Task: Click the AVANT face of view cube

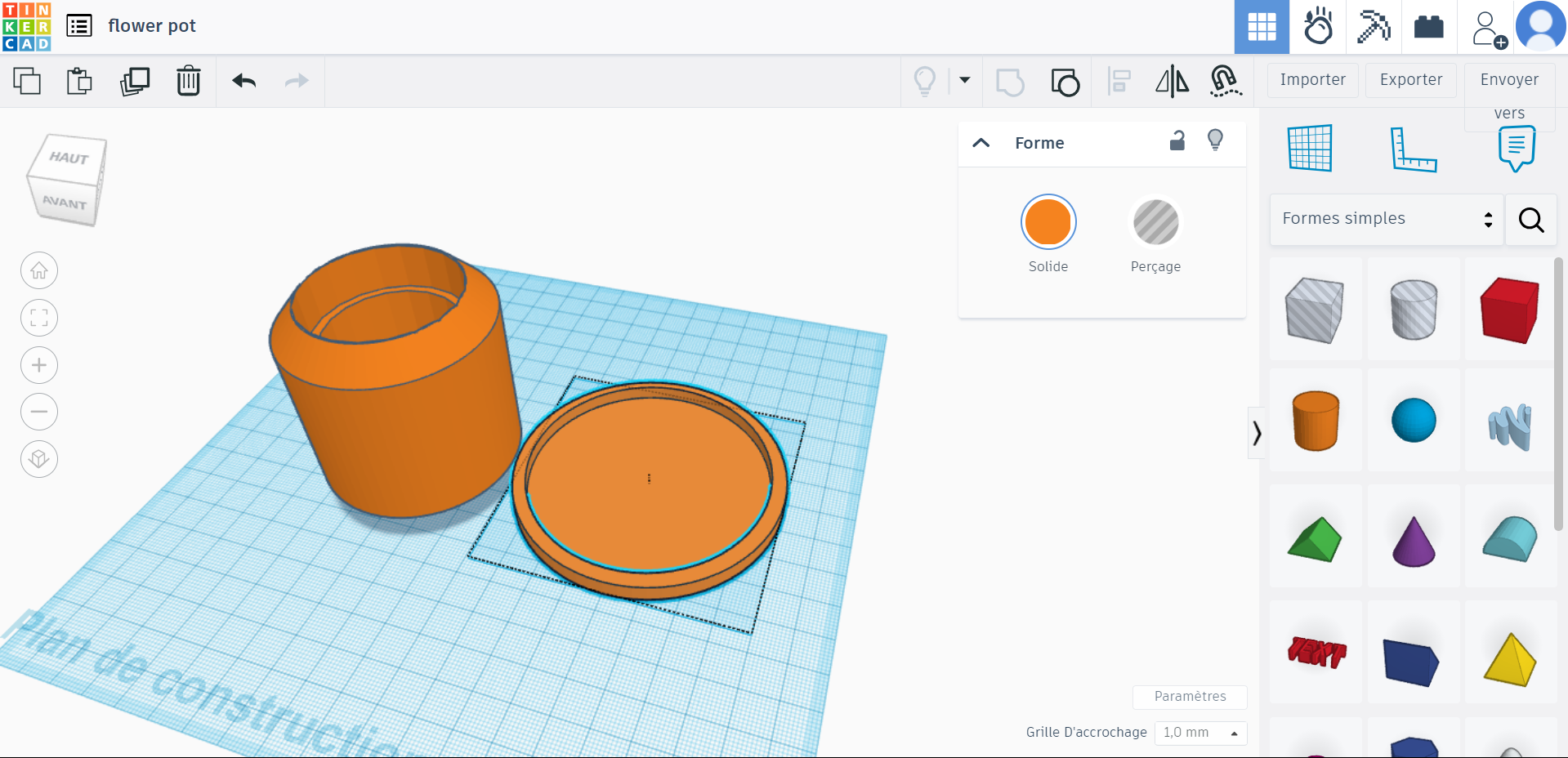Action: pos(64,202)
